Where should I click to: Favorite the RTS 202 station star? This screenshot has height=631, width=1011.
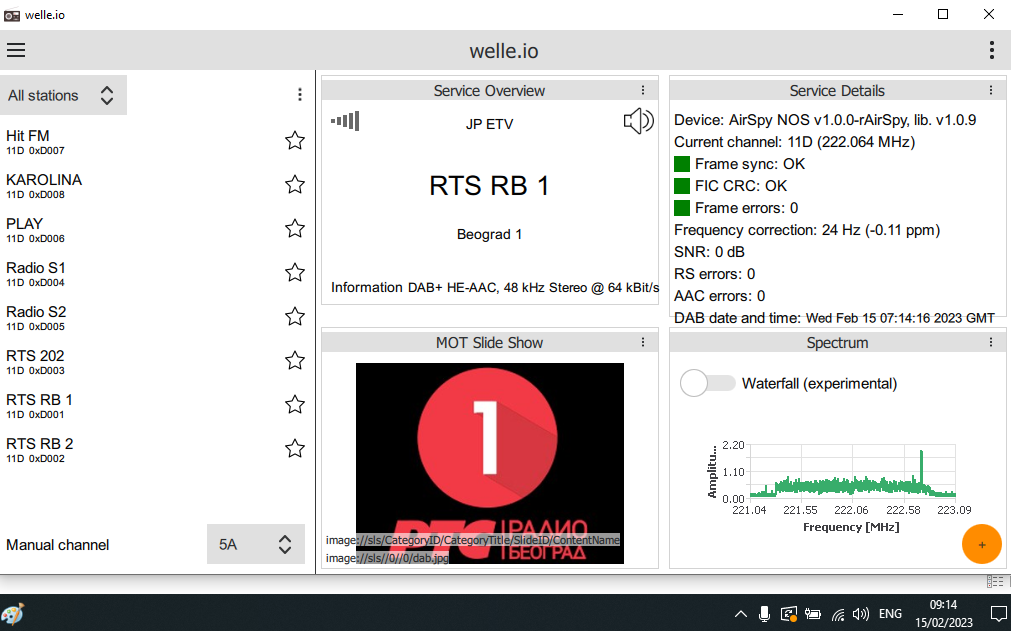295,360
